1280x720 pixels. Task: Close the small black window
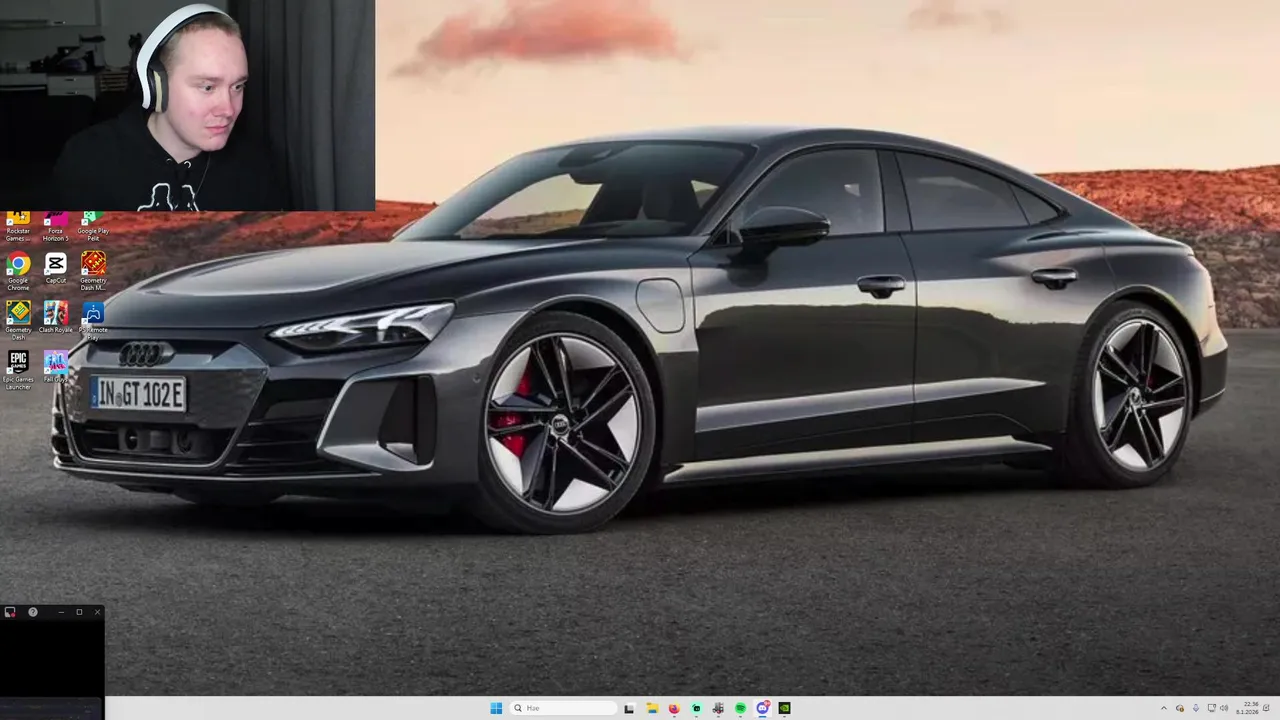click(x=97, y=612)
